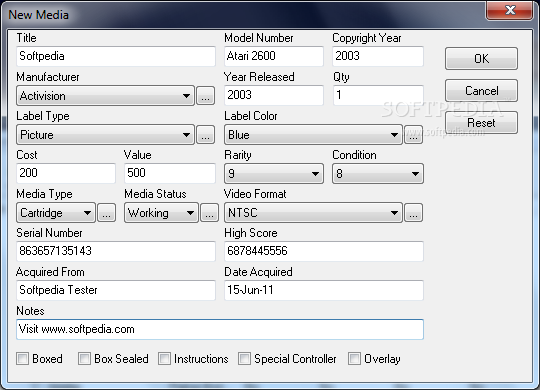
Task: Open the Condition dropdown
Action: pos(378,174)
